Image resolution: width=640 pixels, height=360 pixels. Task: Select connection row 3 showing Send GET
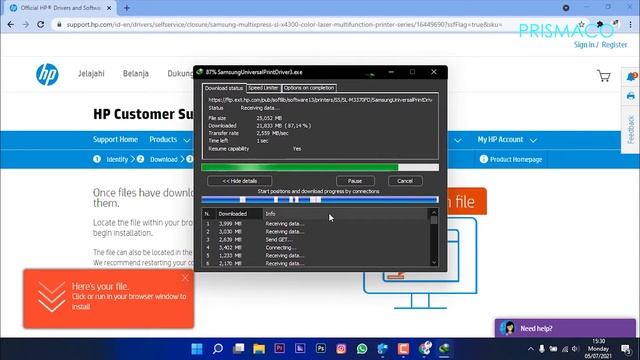[x=316, y=240]
